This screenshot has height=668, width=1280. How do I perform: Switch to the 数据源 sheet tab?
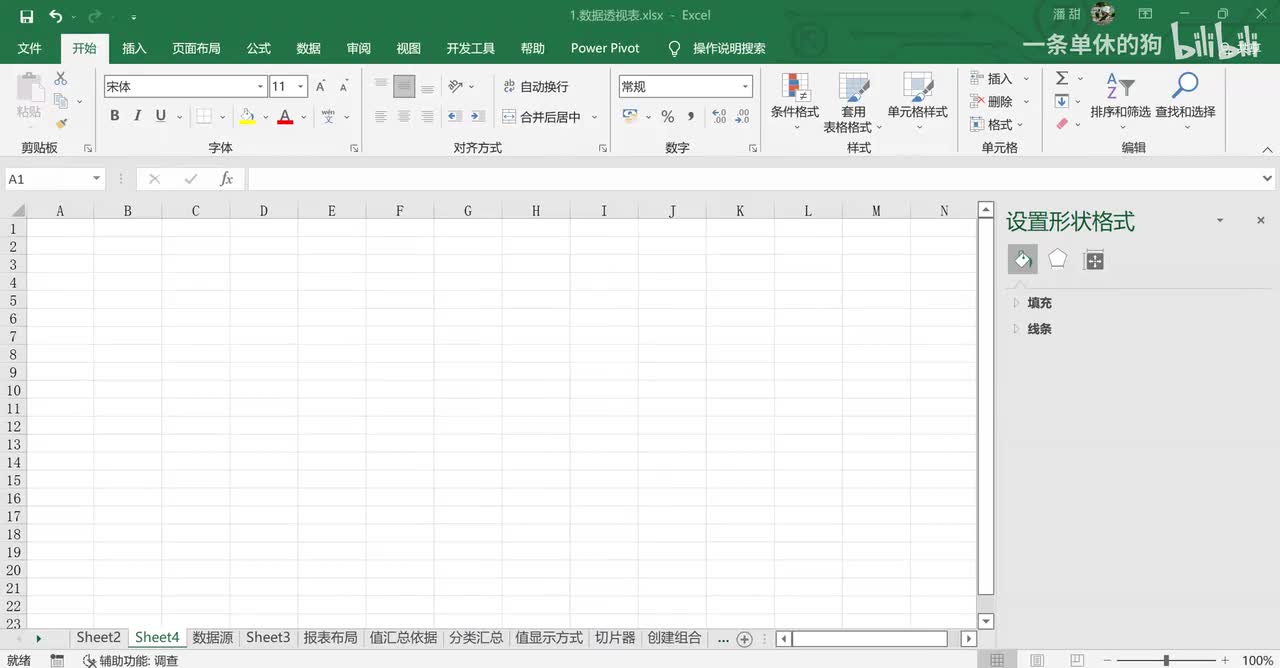213,638
